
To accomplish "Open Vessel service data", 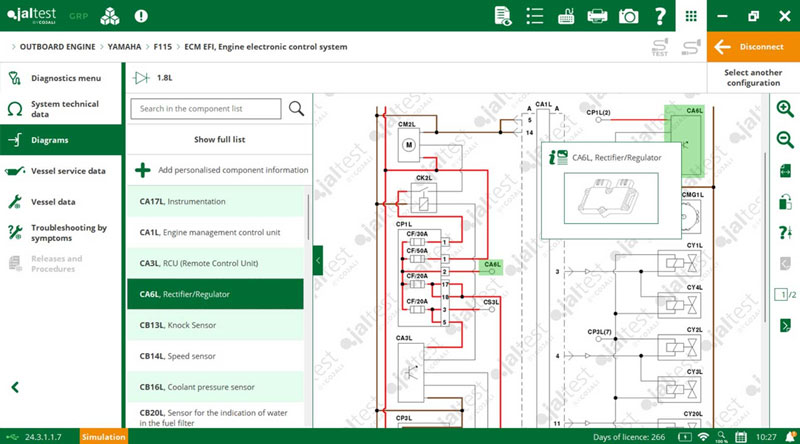I will point(61,171).
